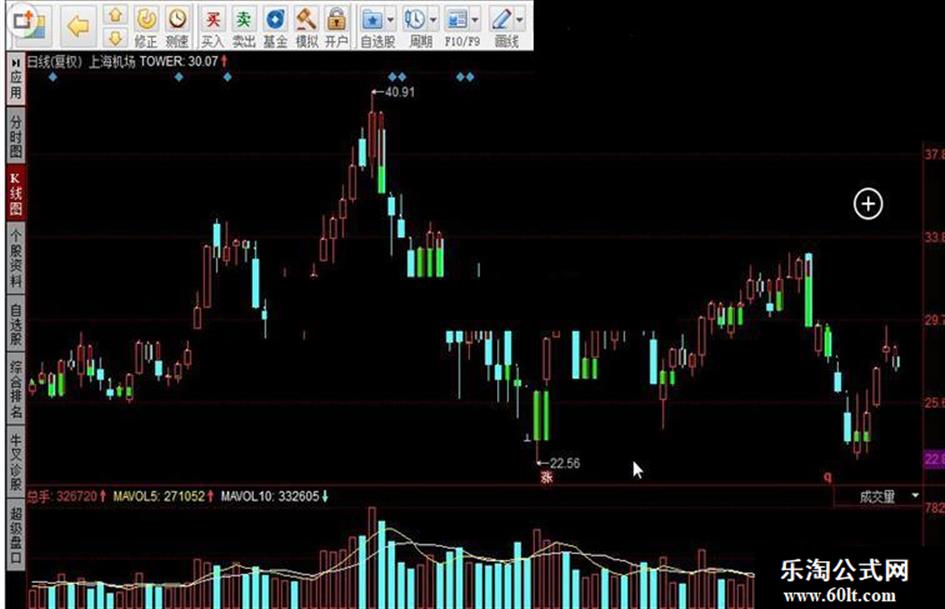Click the circled plus zoom icon

coord(868,204)
